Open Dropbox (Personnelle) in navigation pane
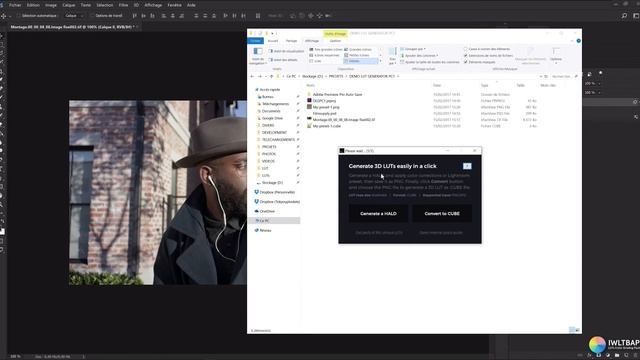Screen dimensions: 640x360 277,192
